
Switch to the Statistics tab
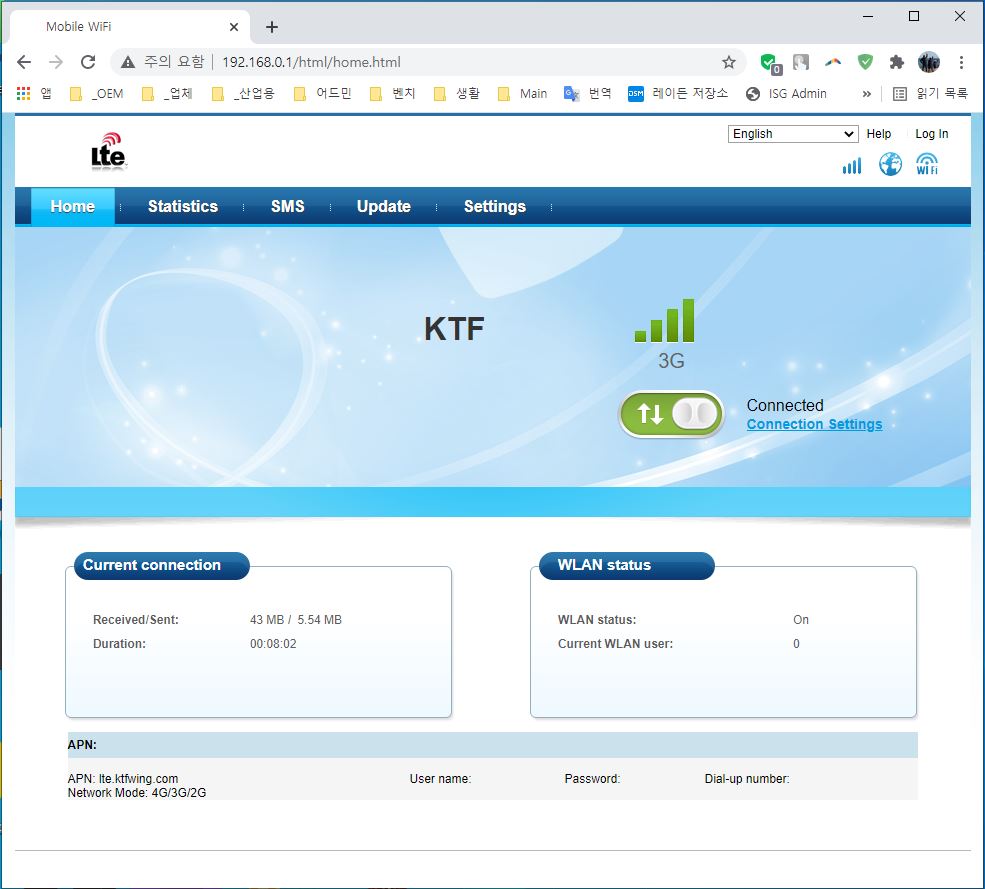[183, 206]
